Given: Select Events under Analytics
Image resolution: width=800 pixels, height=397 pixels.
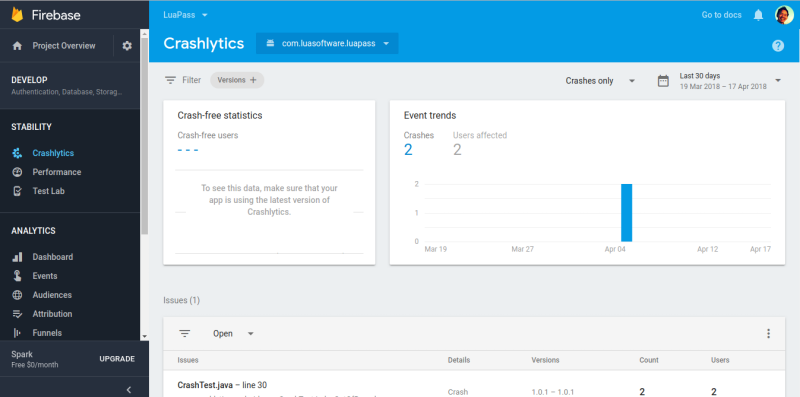Looking at the screenshot, I should 45,276.
